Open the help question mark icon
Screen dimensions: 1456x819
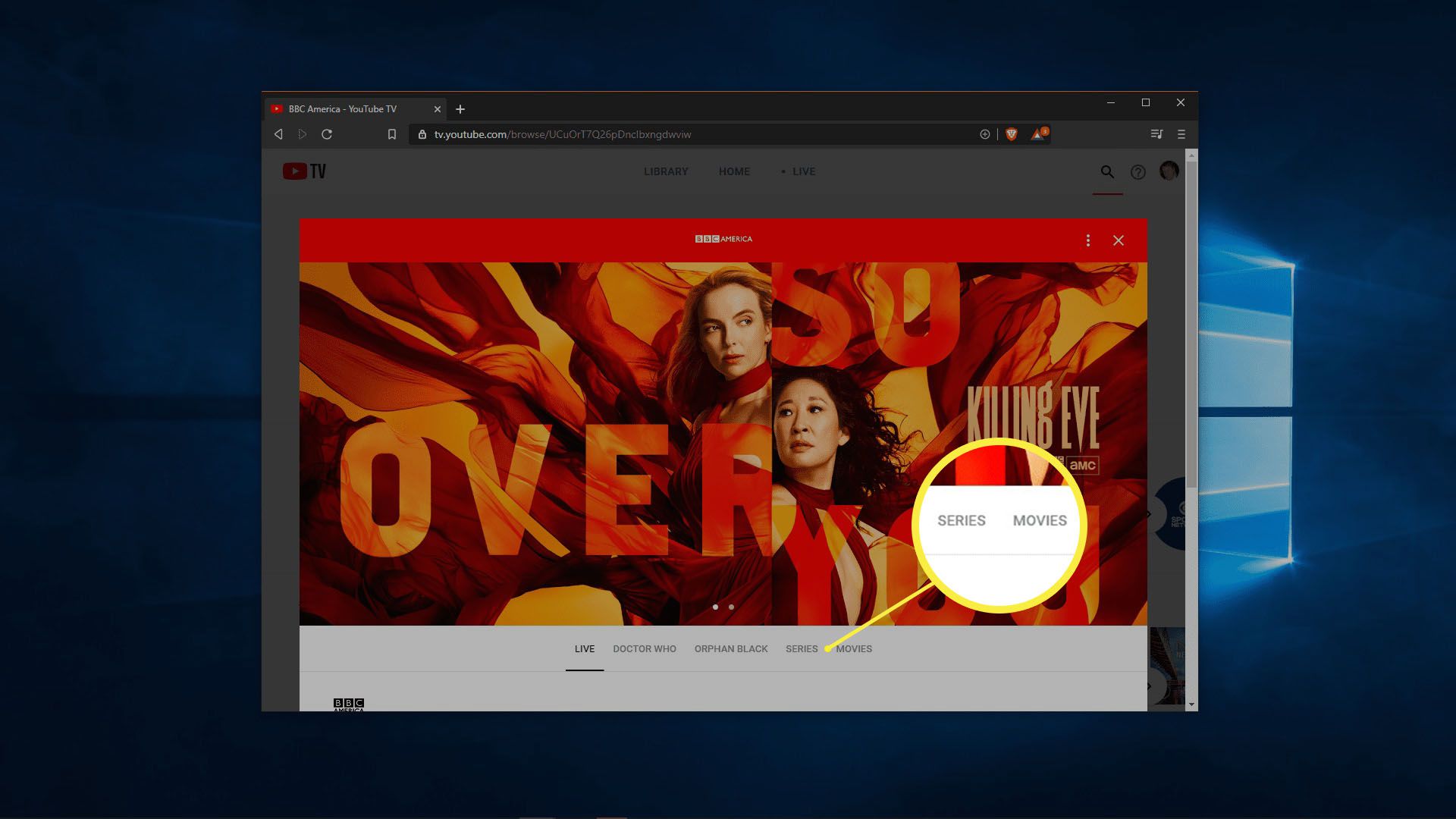click(x=1137, y=172)
